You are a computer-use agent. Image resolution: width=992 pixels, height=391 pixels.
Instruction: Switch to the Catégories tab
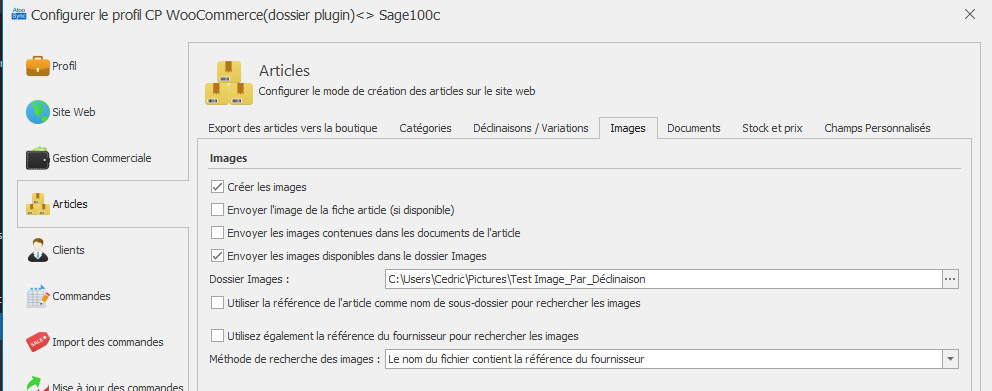pyautogui.click(x=425, y=128)
